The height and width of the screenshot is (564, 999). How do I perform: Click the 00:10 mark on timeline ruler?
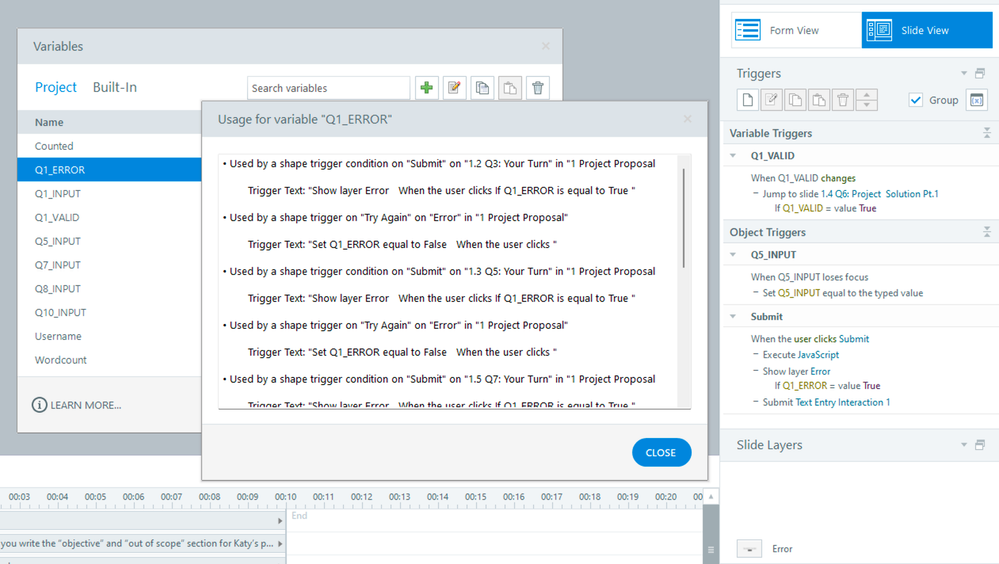(285, 496)
